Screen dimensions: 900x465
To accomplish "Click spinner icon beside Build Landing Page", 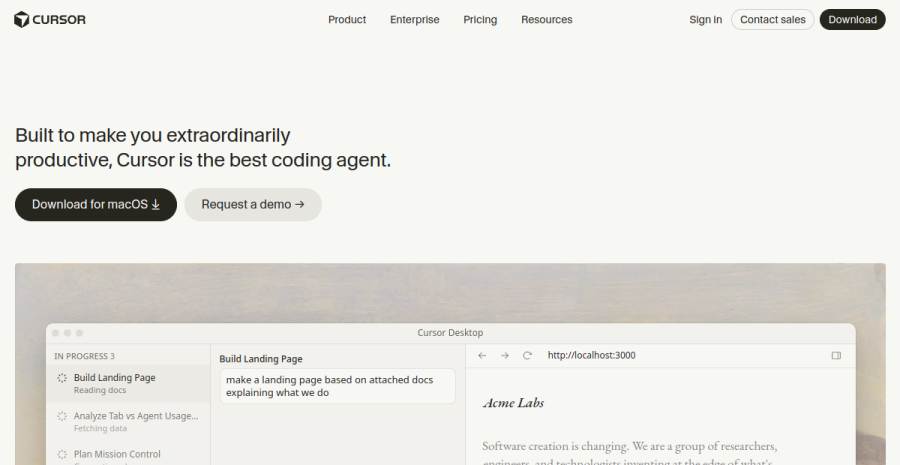I will pyautogui.click(x=62, y=378).
